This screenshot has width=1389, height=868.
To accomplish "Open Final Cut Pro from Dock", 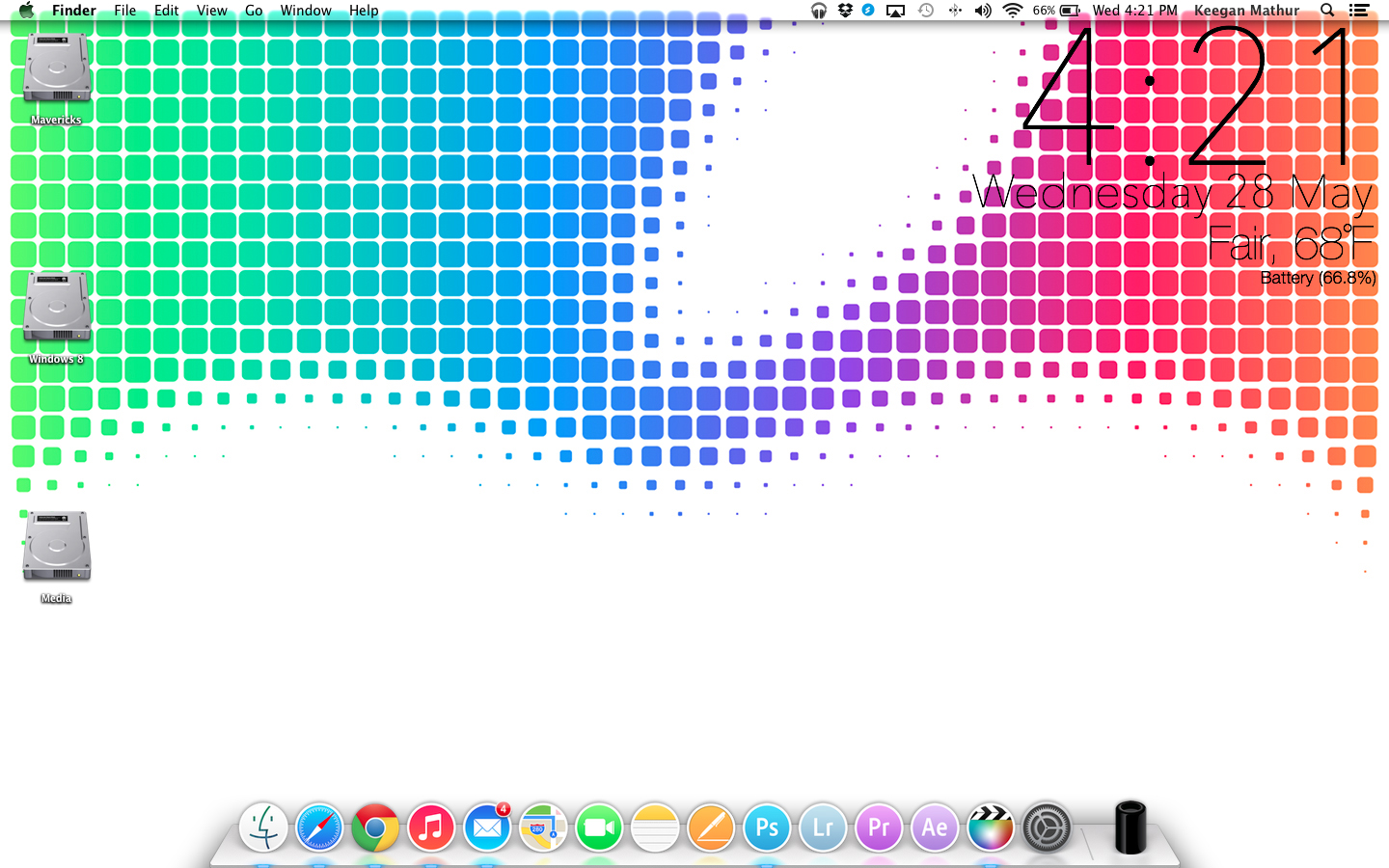I will pos(991,827).
